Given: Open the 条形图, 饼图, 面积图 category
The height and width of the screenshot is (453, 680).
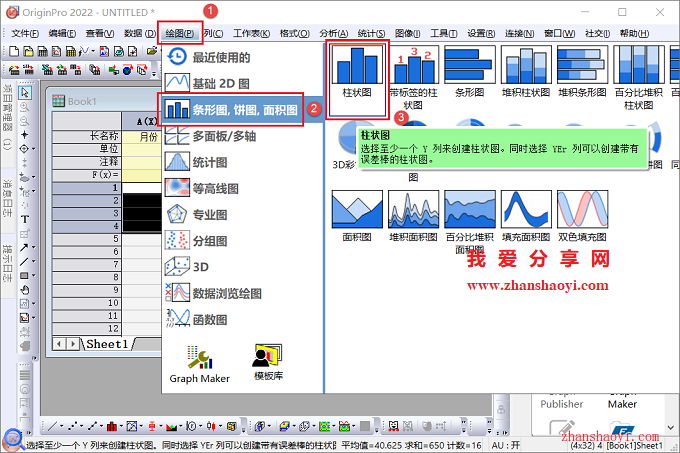Looking at the screenshot, I should 242,110.
